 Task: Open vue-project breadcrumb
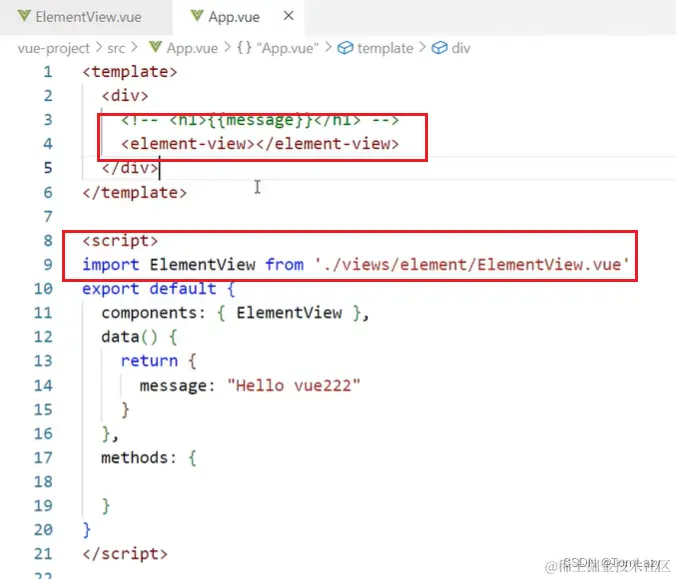click(54, 48)
